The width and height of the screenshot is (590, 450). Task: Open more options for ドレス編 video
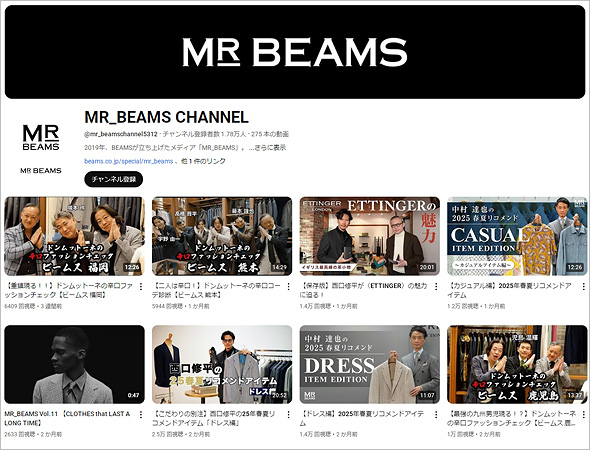(436, 415)
